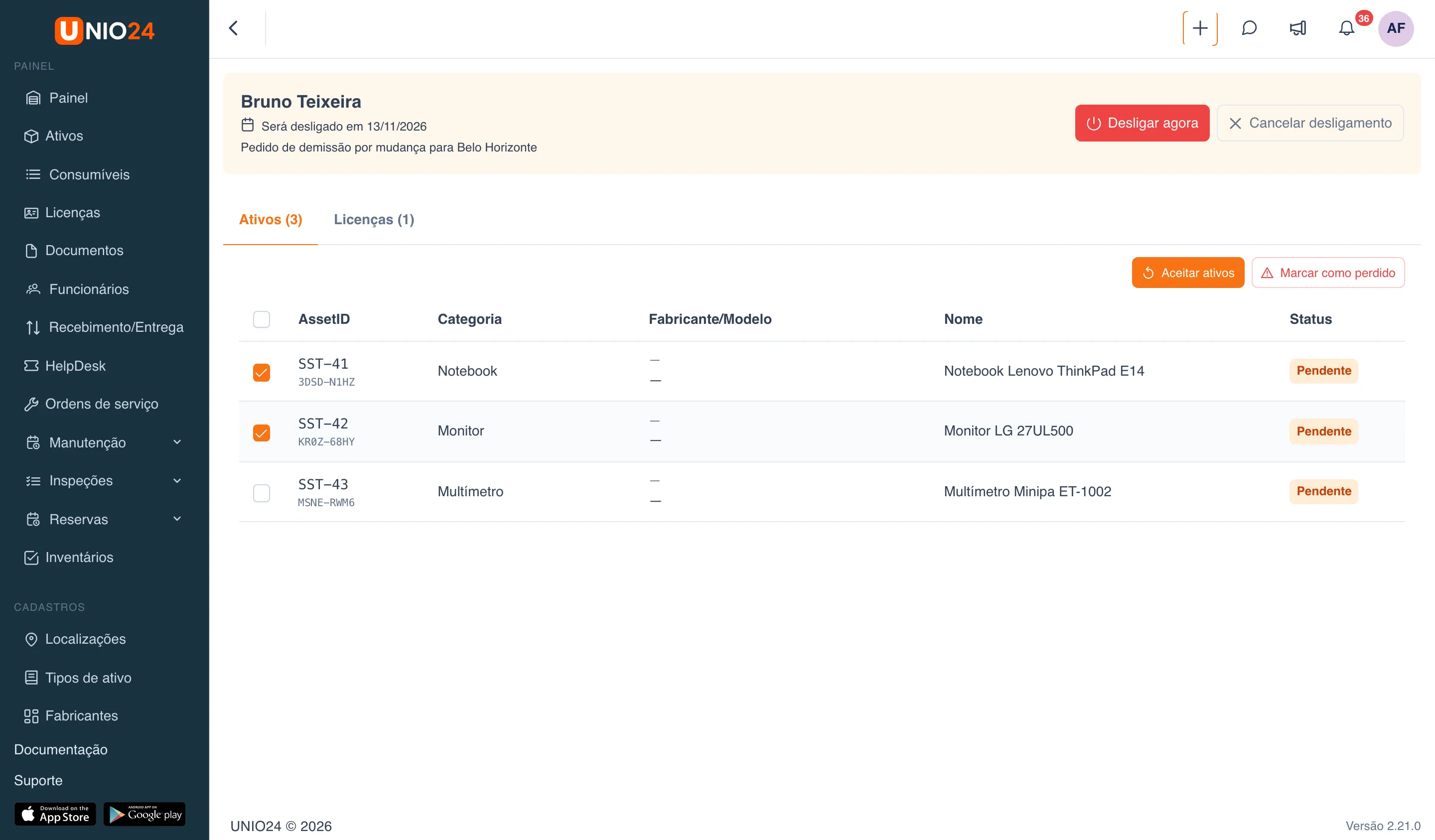Open the Suporte link
This screenshot has height=840, width=1435.
(38, 780)
